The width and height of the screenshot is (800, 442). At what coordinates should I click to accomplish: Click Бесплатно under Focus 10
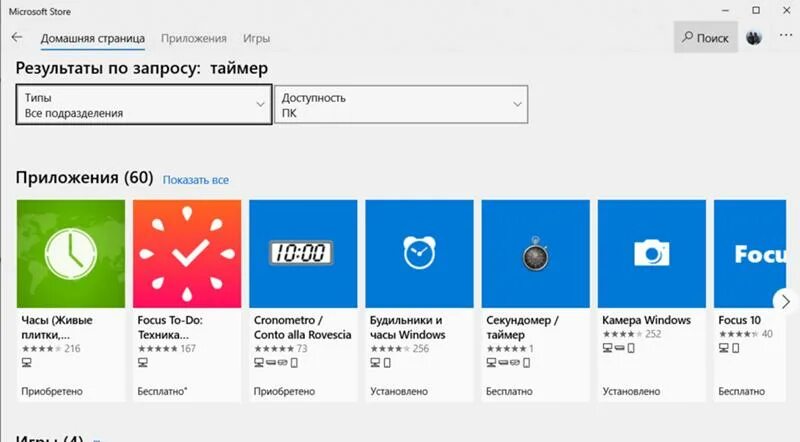[x=741, y=391]
